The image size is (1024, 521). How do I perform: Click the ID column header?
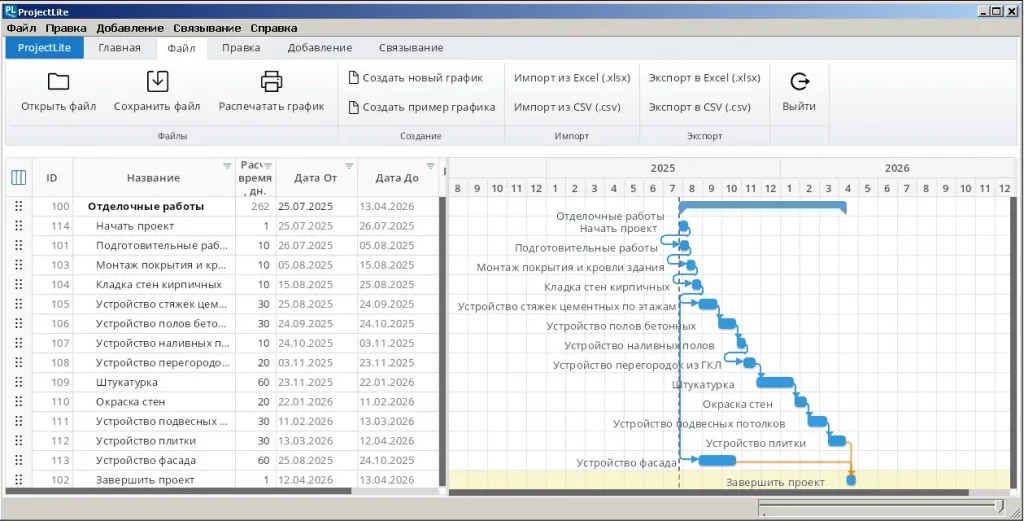pyautogui.click(x=52, y=178)
